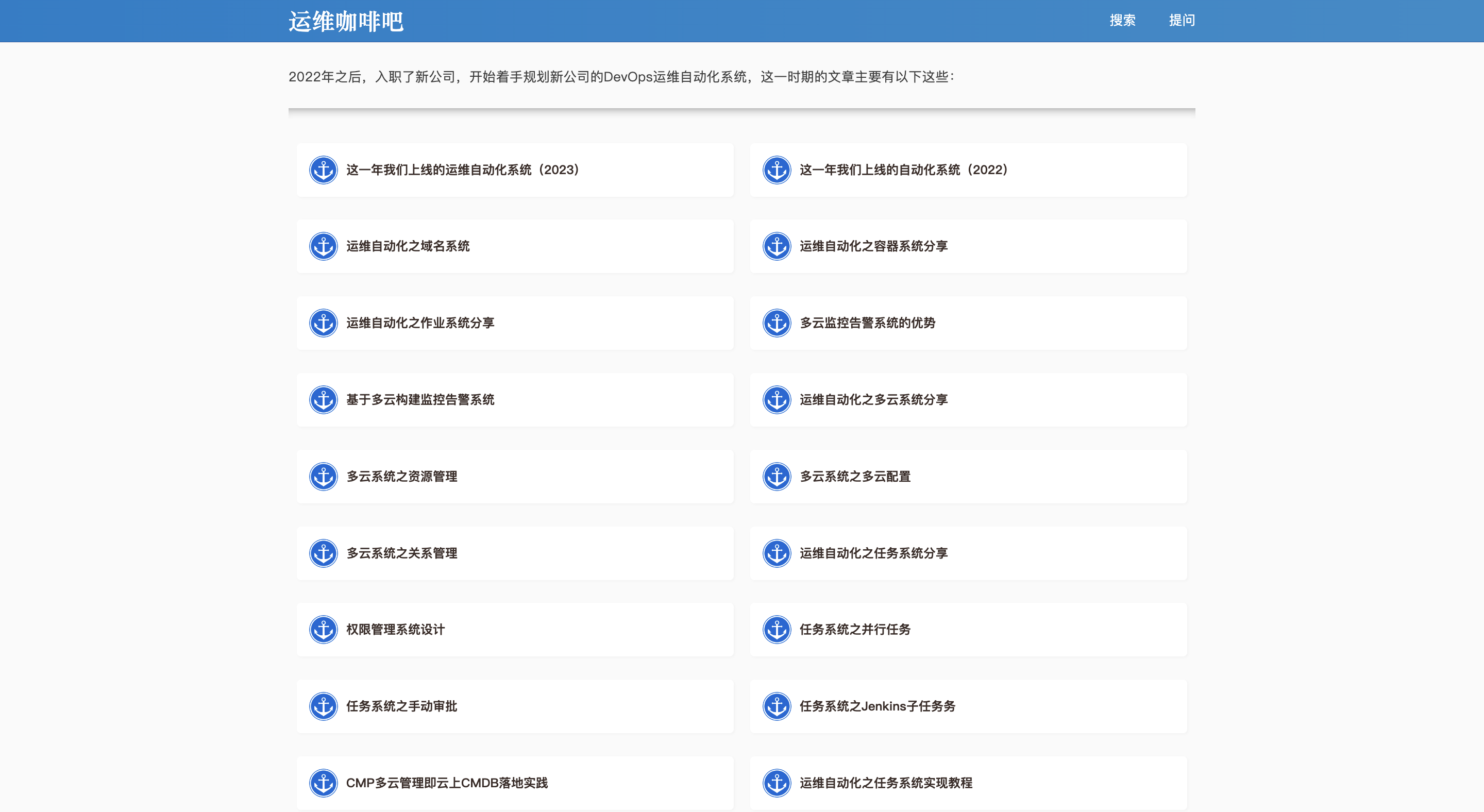Click the anchor icon beside 权限管理系统设计
The height and width of the screenshot is (812, 1484).
323,630
